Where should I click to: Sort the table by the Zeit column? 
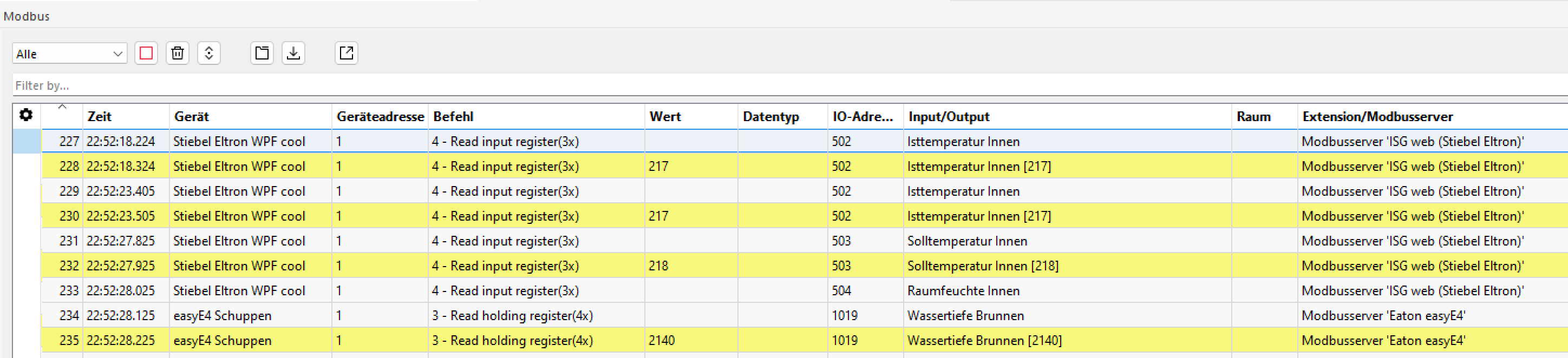pos(100,117)
